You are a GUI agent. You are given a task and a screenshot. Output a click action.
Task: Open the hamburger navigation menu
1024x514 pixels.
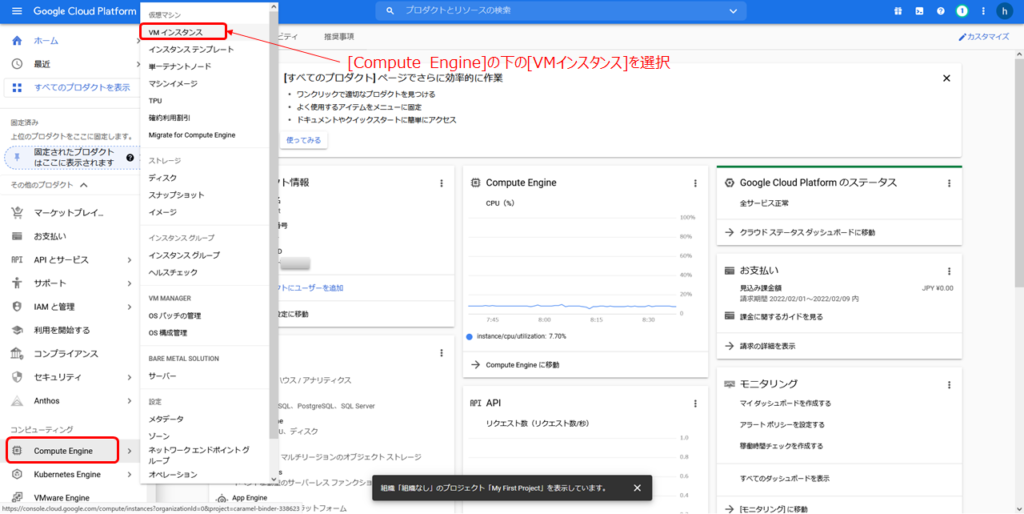point(16,11)
